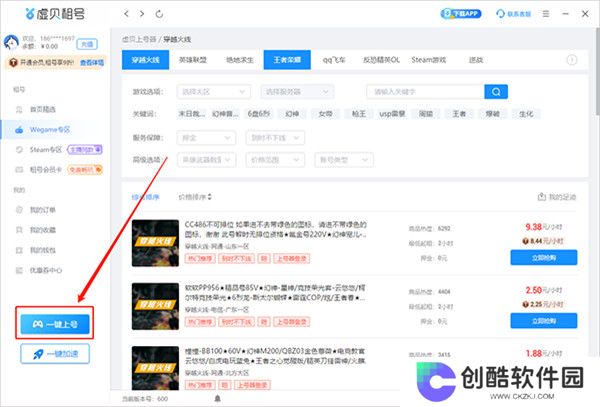The width and height of the screenshot is (600, 407).
Task: Click the 下载APP download badge
Action: click(x=461, y=14)
